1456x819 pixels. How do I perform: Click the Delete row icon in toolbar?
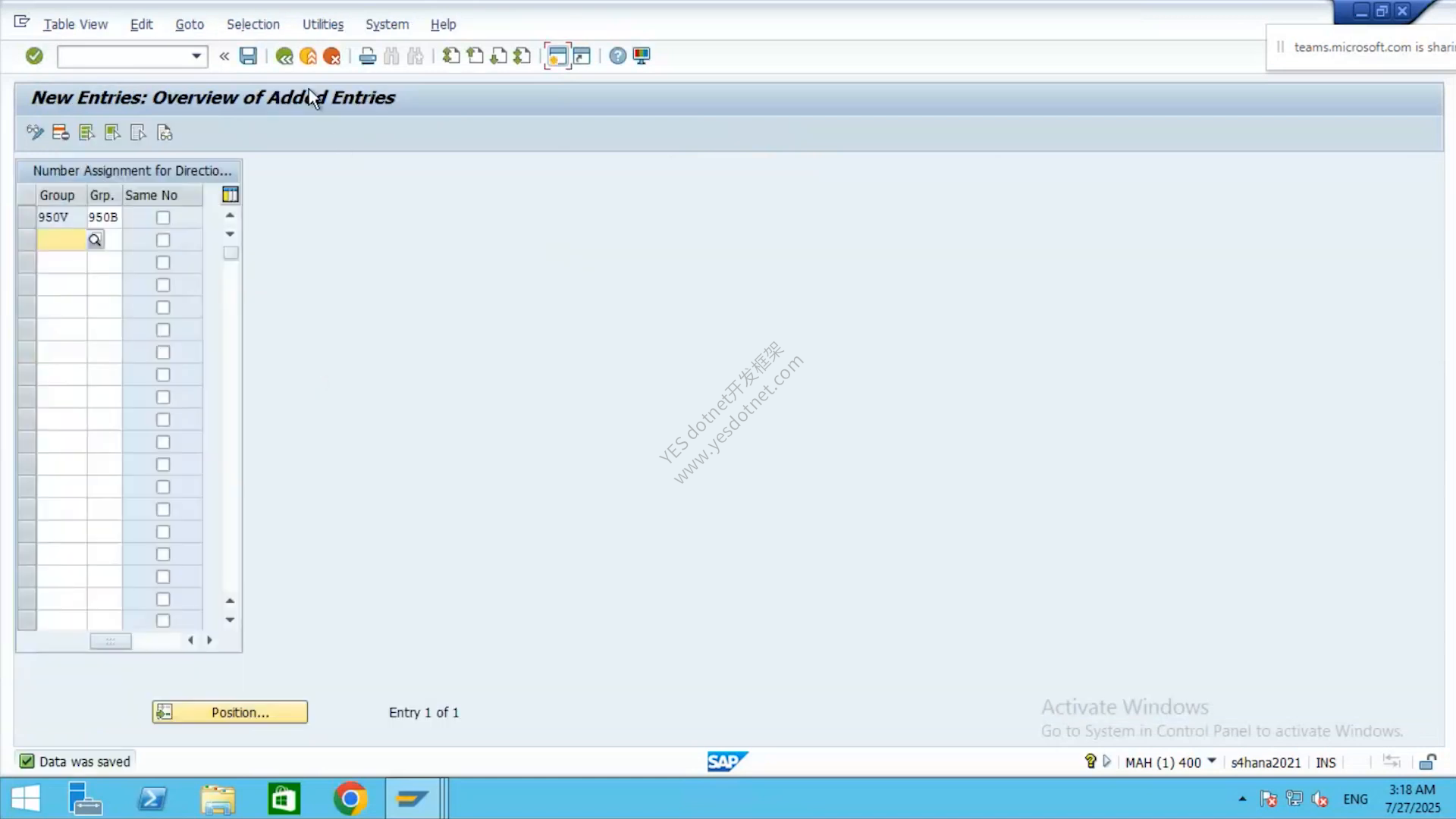(61, 133)
